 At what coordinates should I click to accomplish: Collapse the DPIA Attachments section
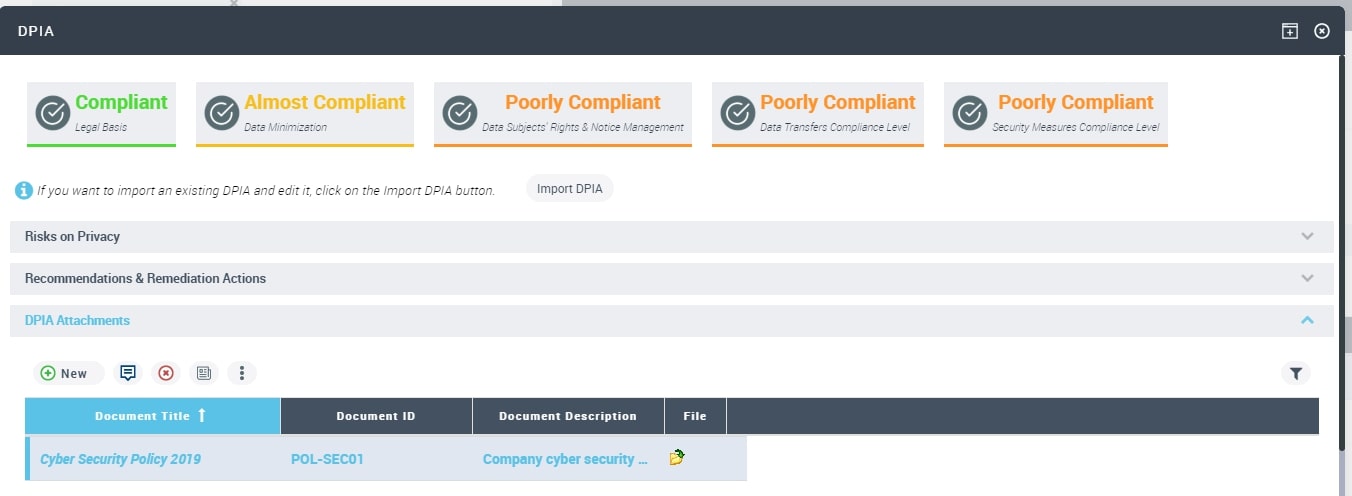tap(1306, 321)
